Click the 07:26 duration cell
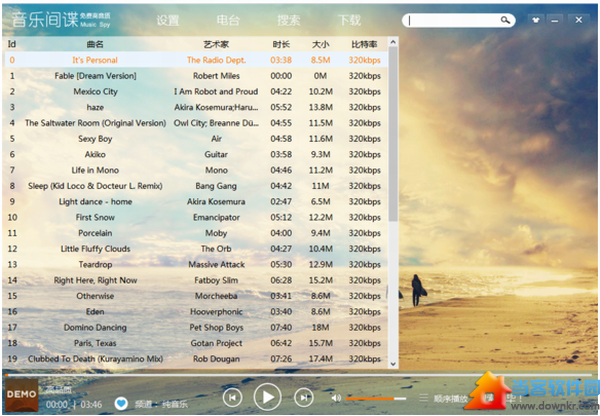 (281, 359)
